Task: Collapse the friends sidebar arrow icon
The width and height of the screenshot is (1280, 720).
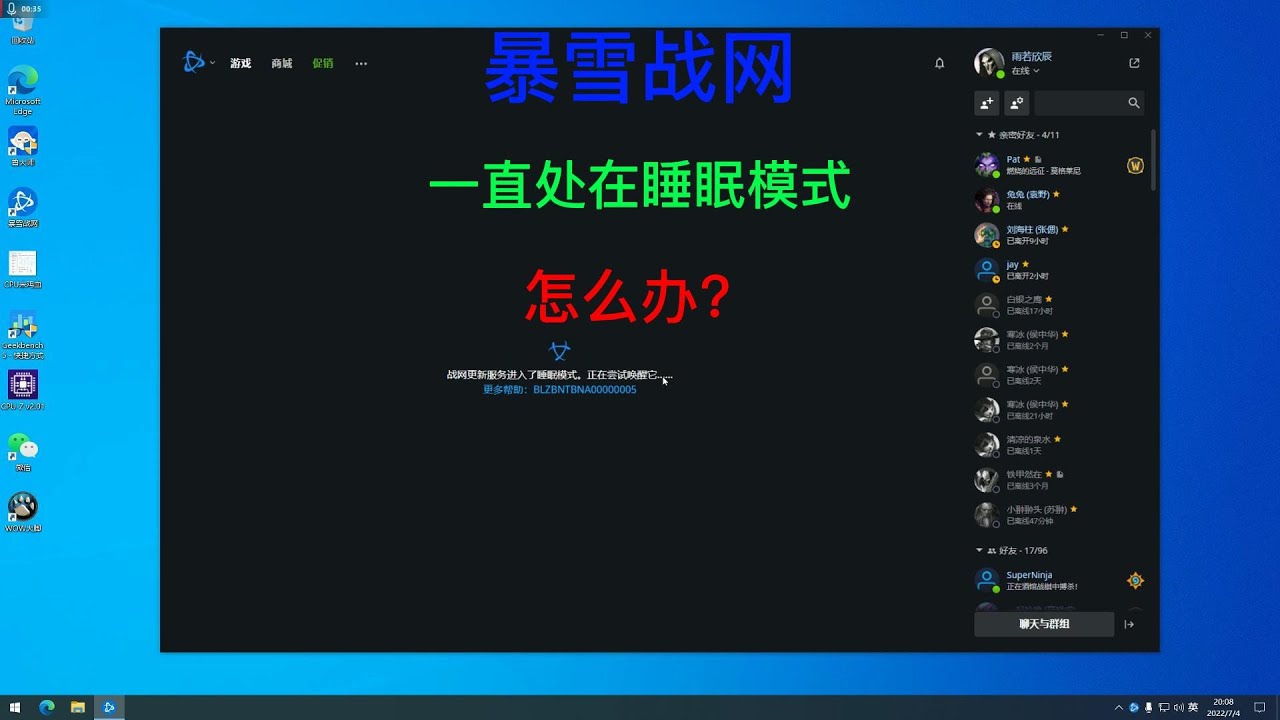Action: (x=1129, y=624)
